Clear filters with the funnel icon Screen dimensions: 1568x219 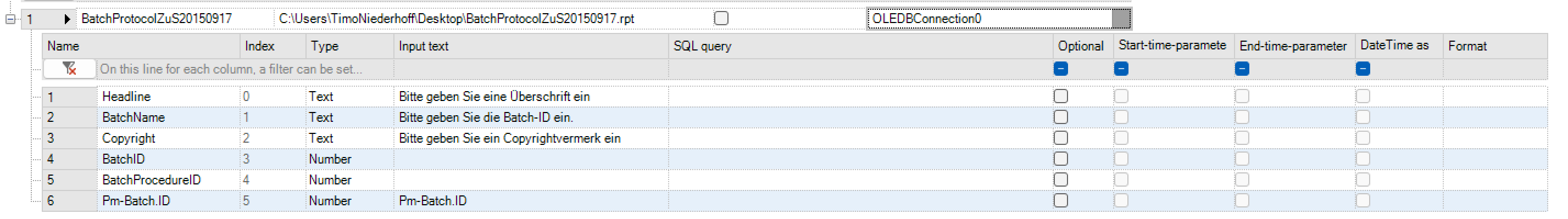69,69
